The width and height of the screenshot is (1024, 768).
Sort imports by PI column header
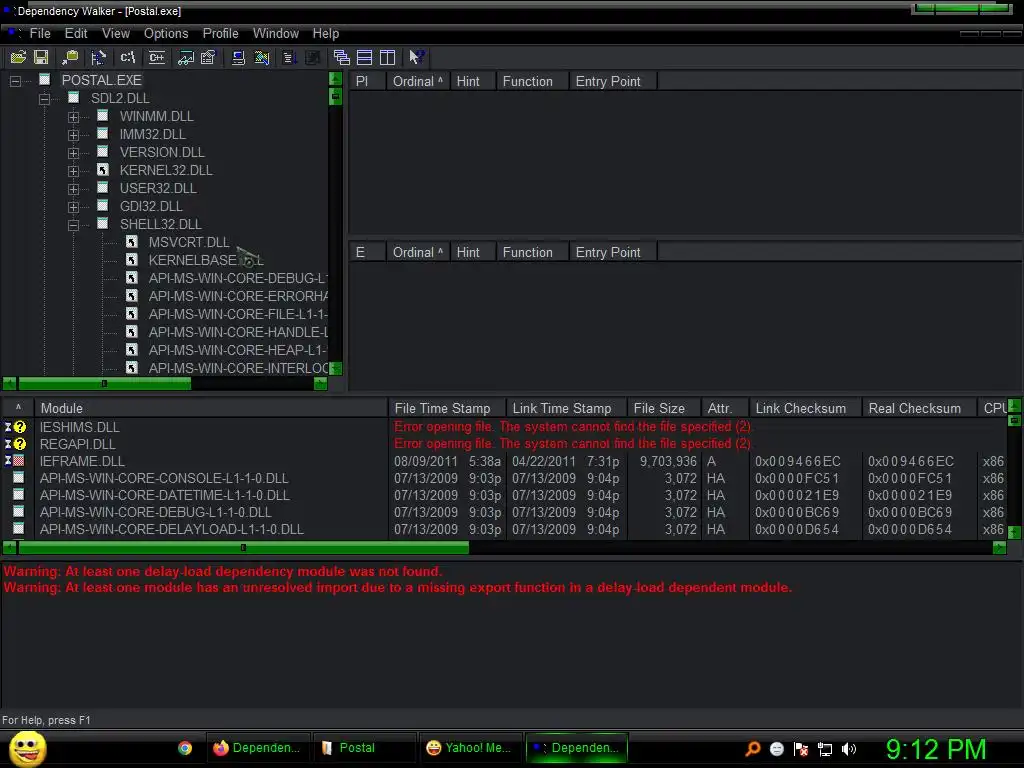368,81
